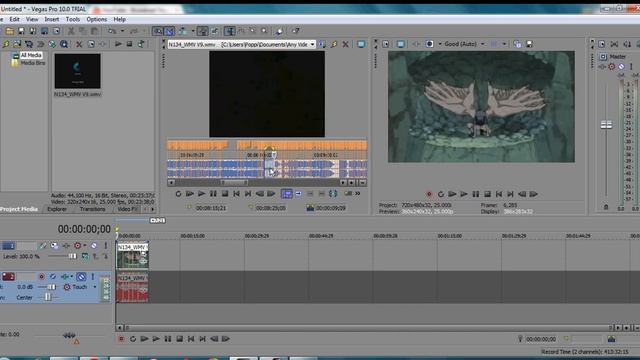Click the Master bus volume fader
This screenshot has width=640, height=360.
click(x=606, y=125)
